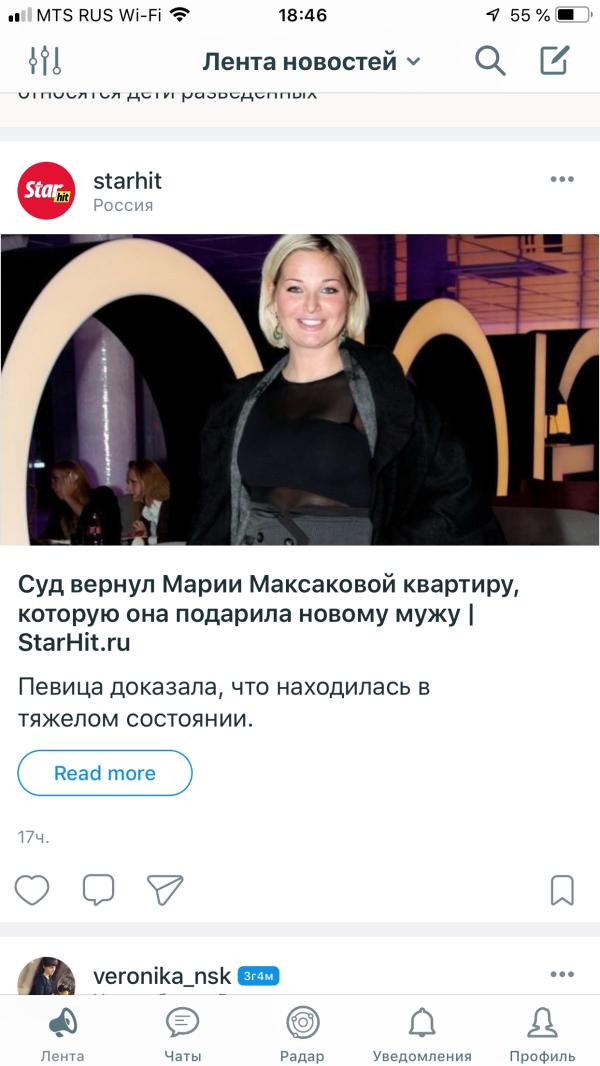Share the starhit post via paper plane
This screenshot has height=1066, width=600.
pos(165,890)
